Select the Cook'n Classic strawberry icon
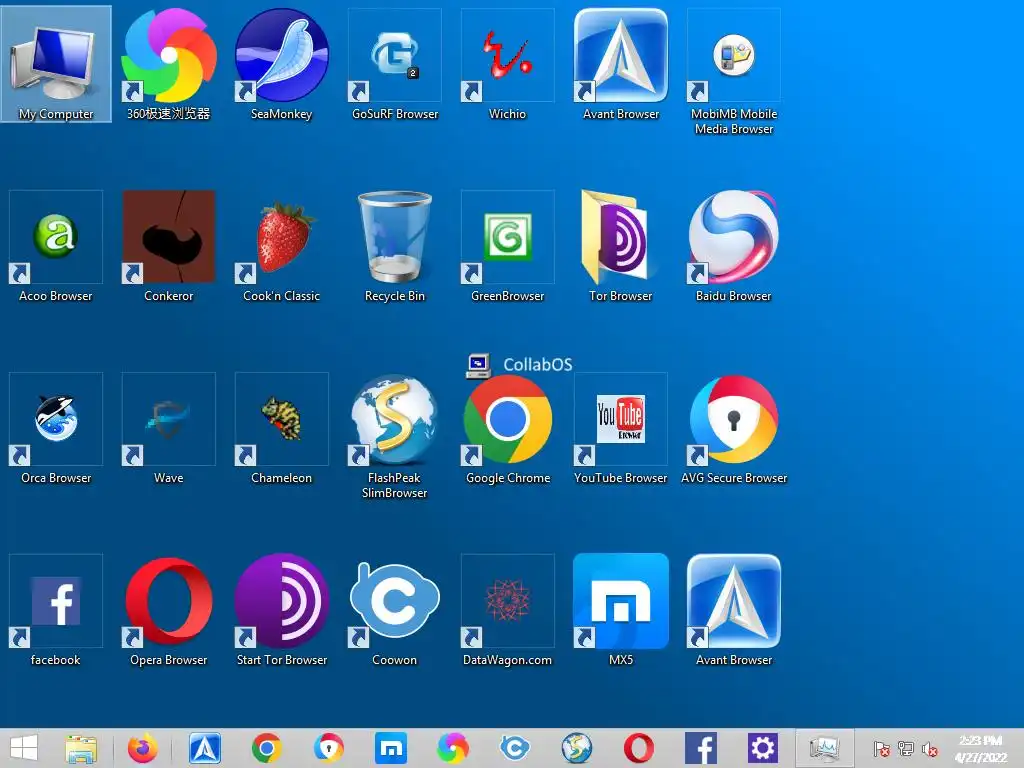 [x=281, y=246]
